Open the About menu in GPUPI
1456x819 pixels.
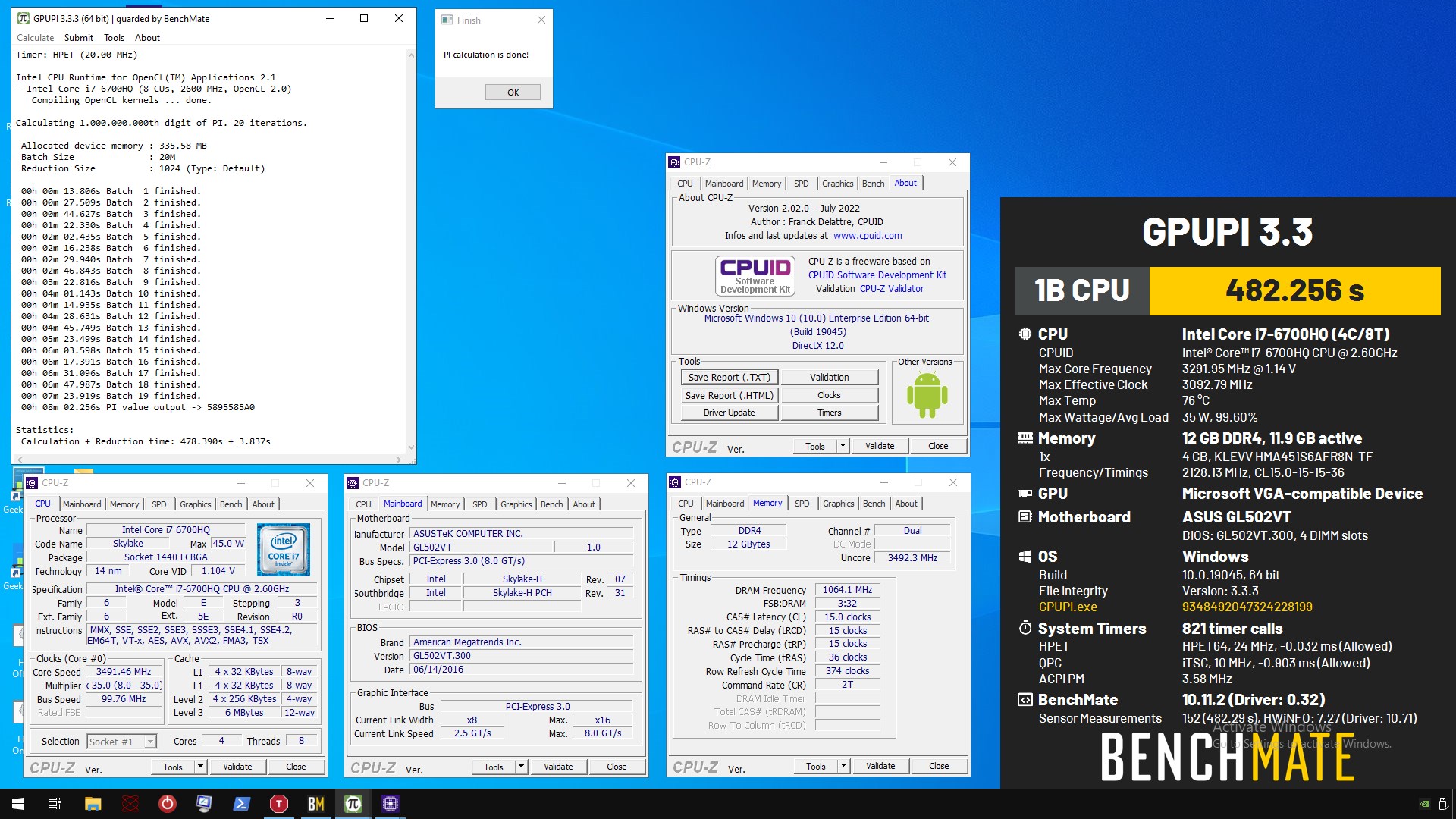(148, 38)
